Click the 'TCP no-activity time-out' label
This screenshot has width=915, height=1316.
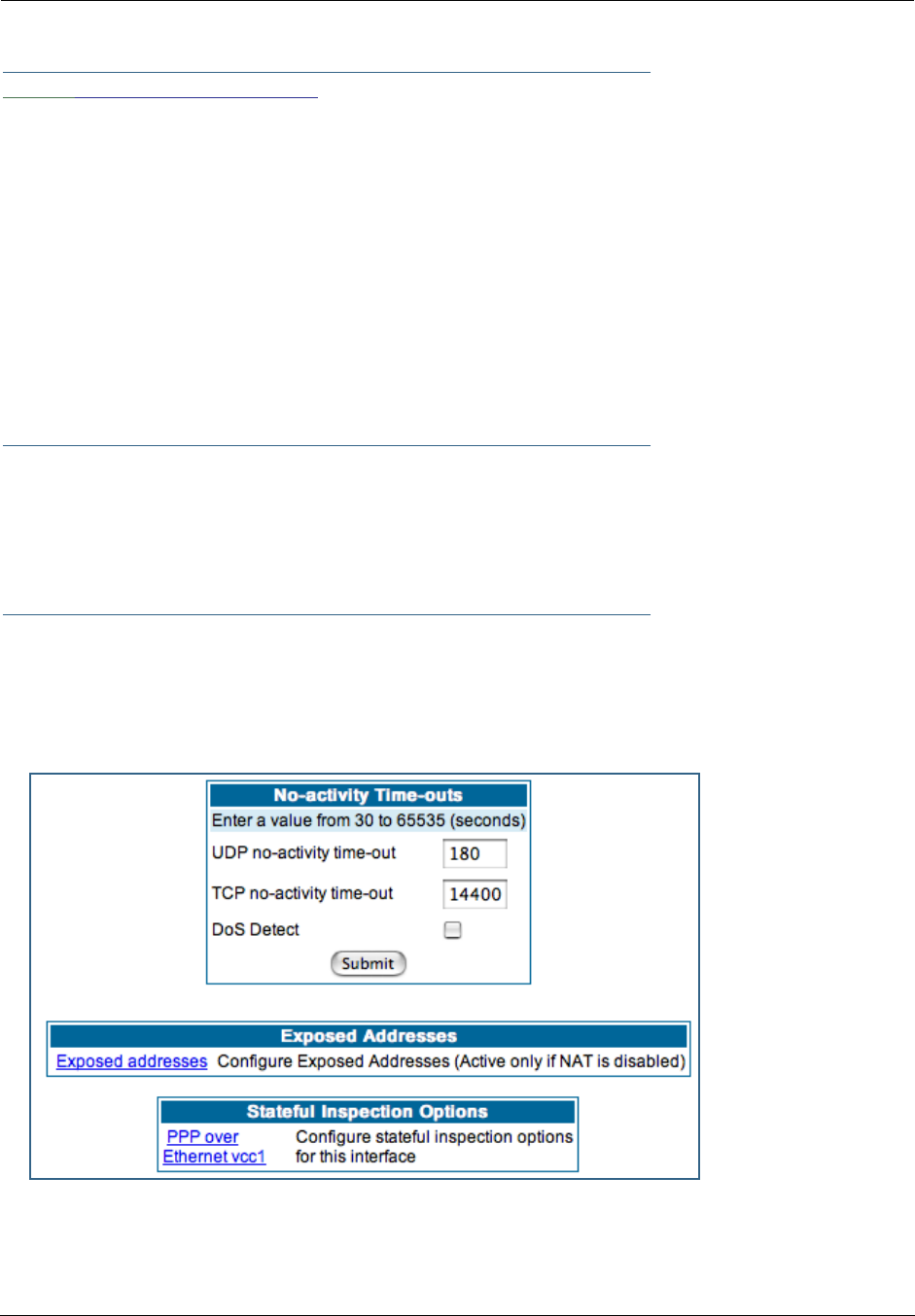302,893
